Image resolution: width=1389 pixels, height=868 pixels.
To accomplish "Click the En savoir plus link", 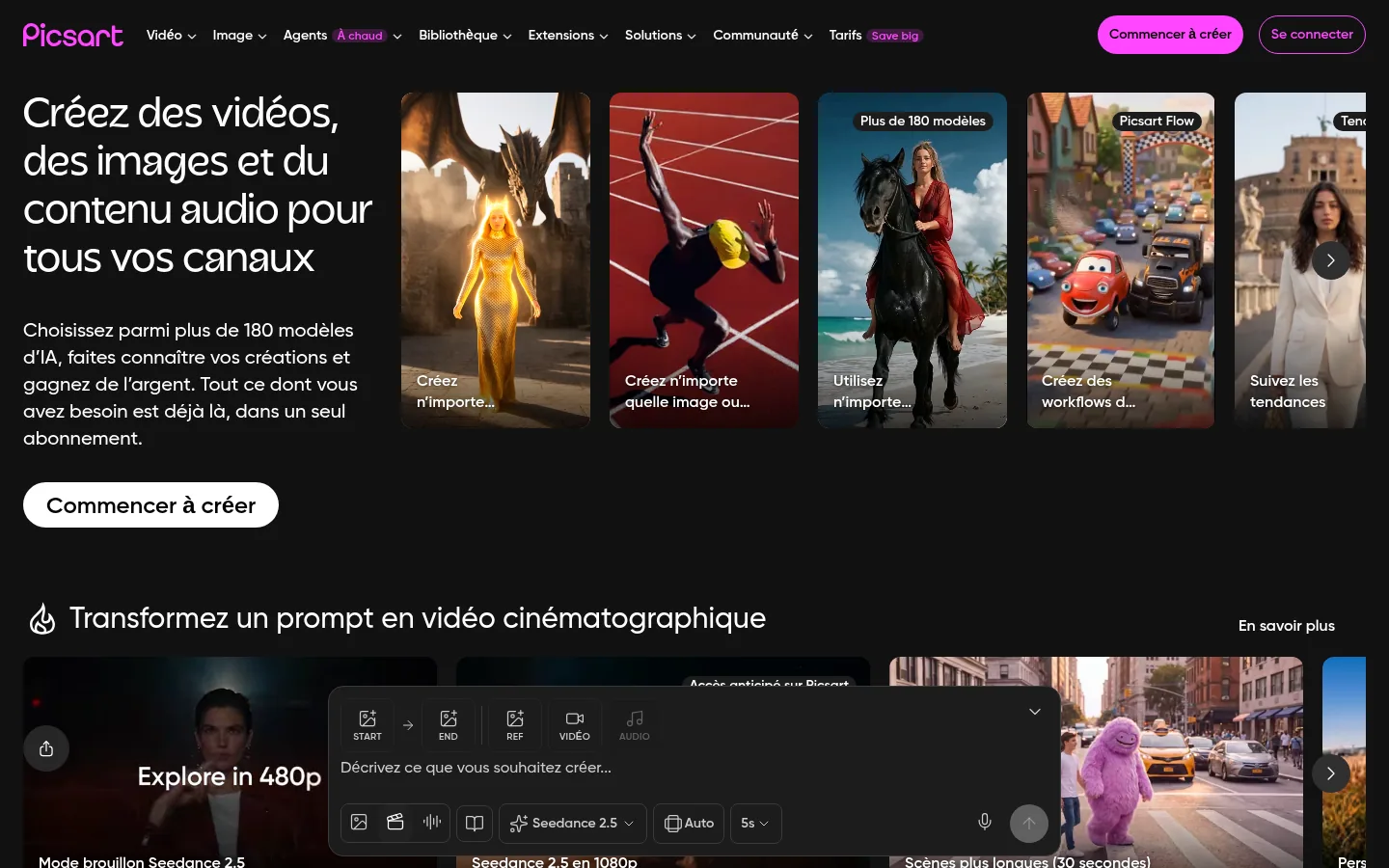I will click(1287, 626).
